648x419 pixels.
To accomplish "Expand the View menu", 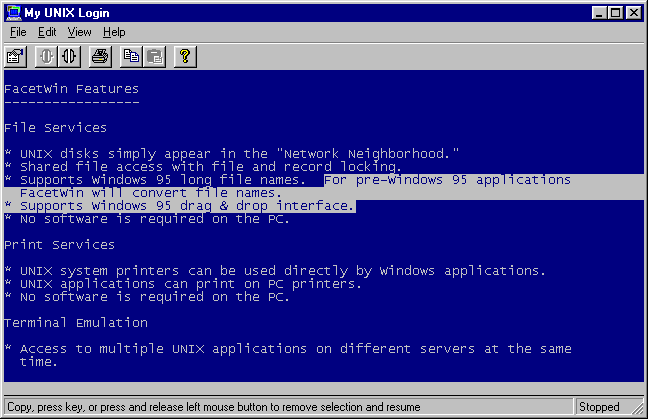I will tap(79, 32).
